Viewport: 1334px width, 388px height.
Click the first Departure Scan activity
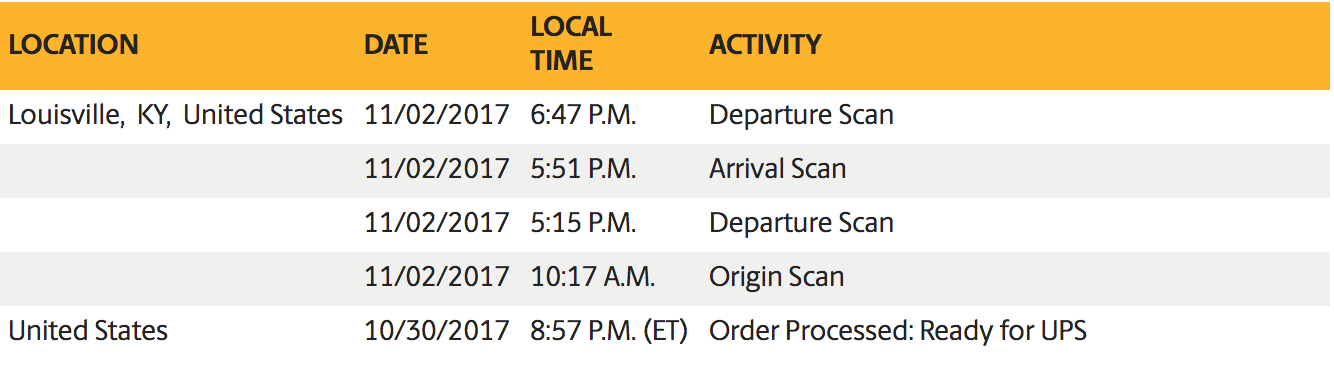pyautogui.click(x=801, y=115)
